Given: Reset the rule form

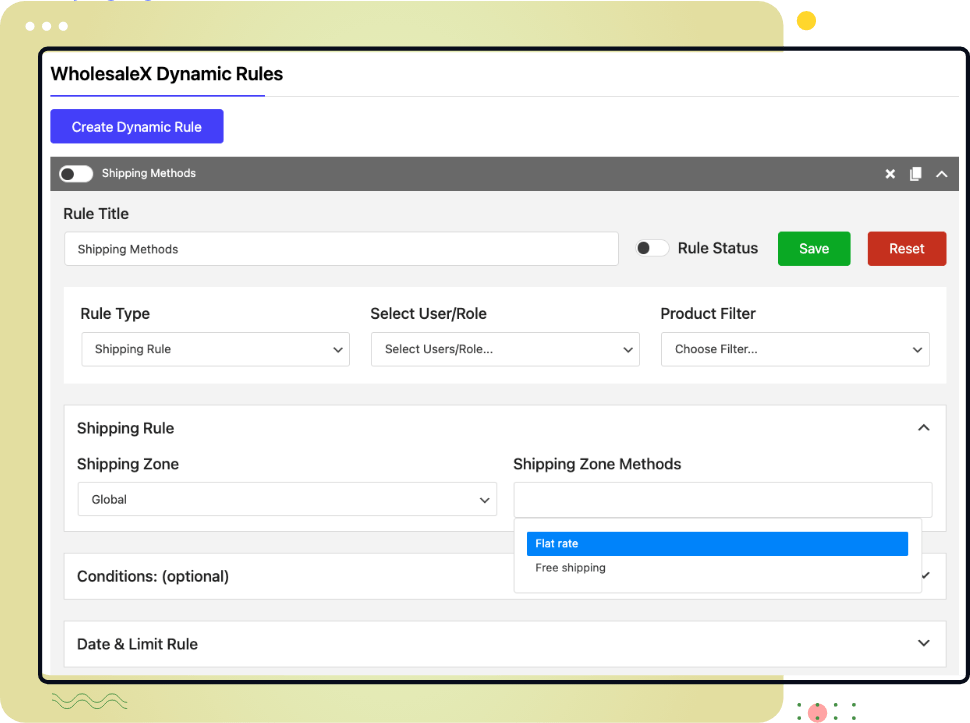Looking at the screenshot, I should pyautogui.click(x=906, y=249).
